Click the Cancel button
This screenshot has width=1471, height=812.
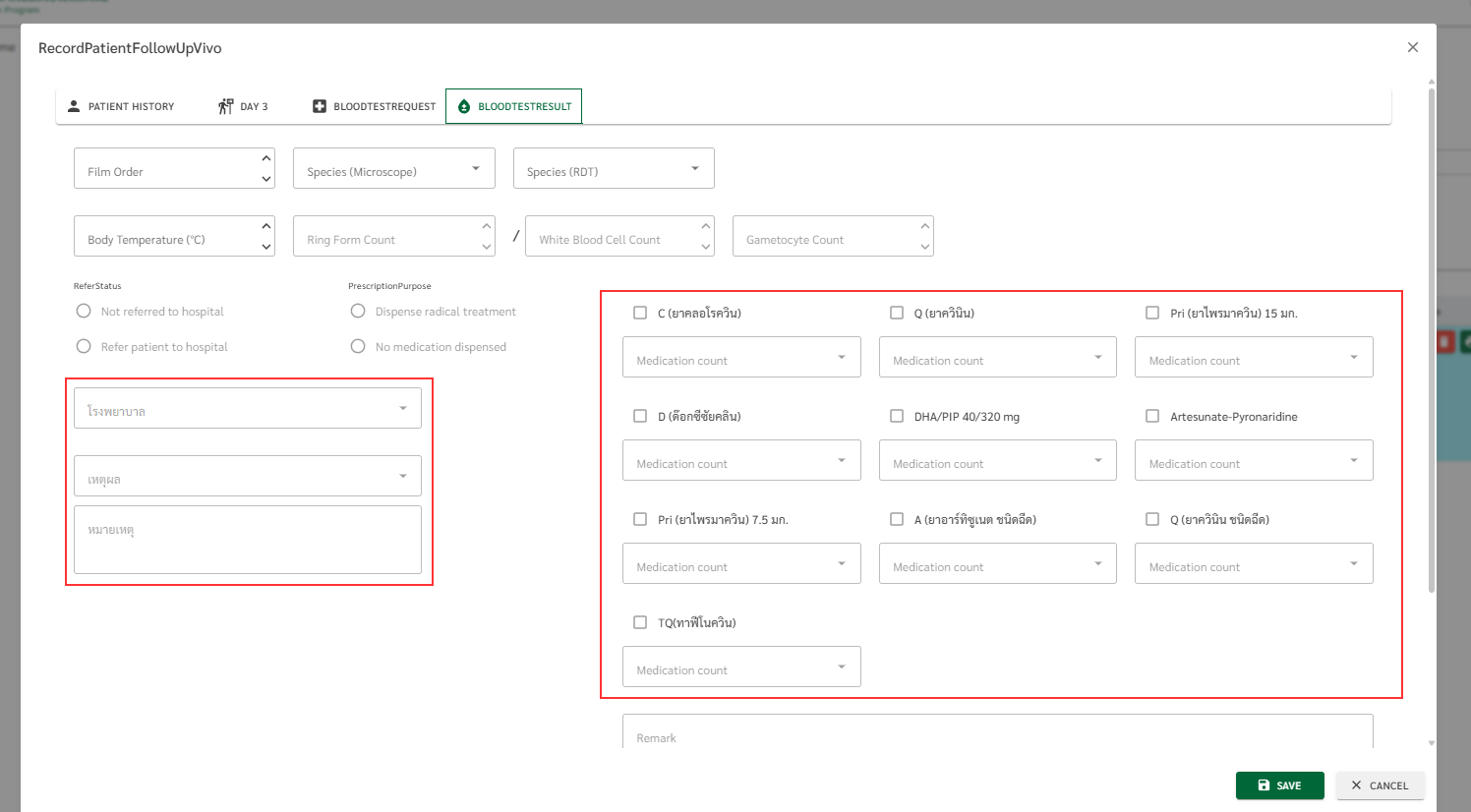1380,785
